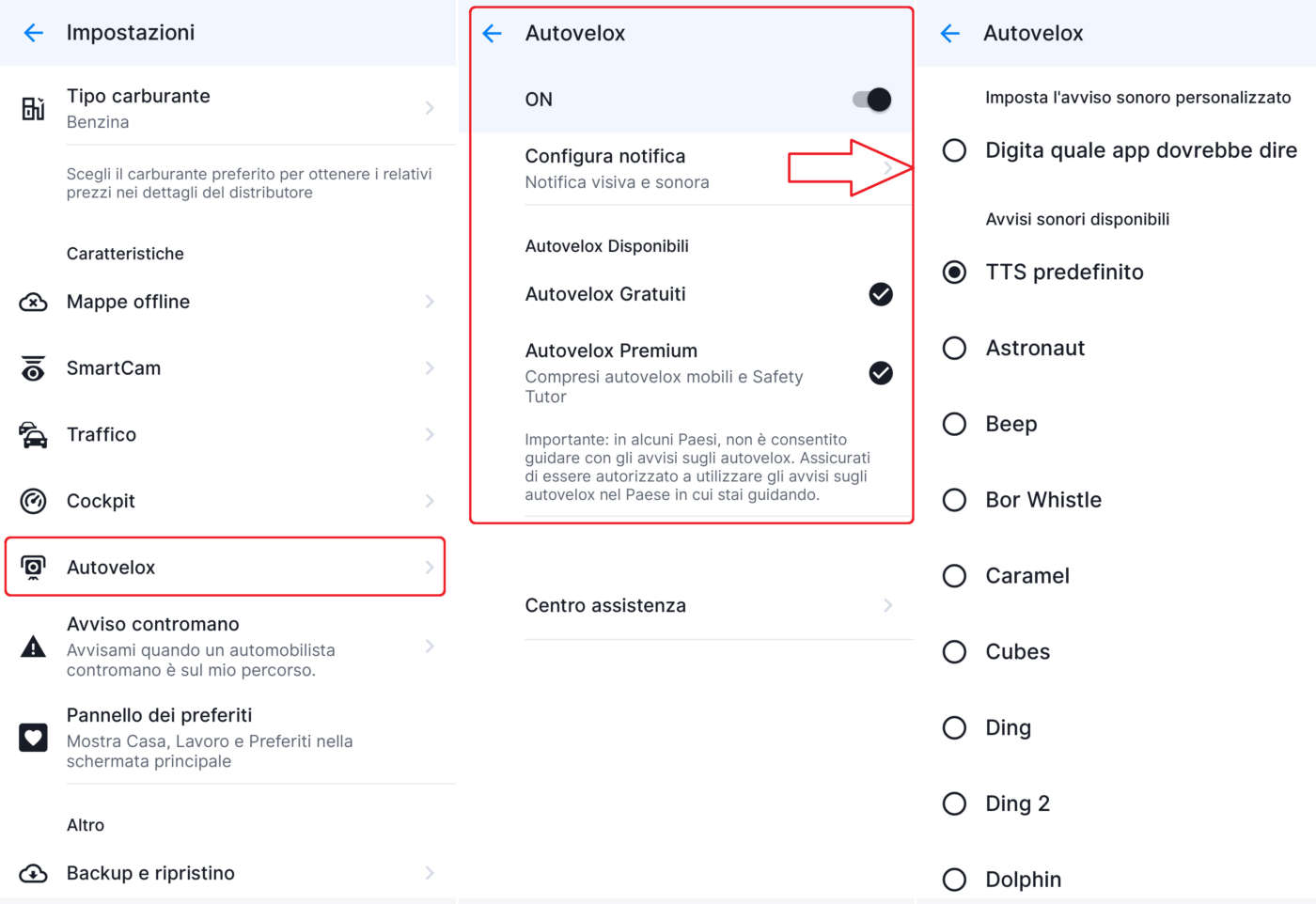This screenshot has width=1316, height=904.
Task: Tap the Pannello dei preferiti heart icon
Action: 33,738
